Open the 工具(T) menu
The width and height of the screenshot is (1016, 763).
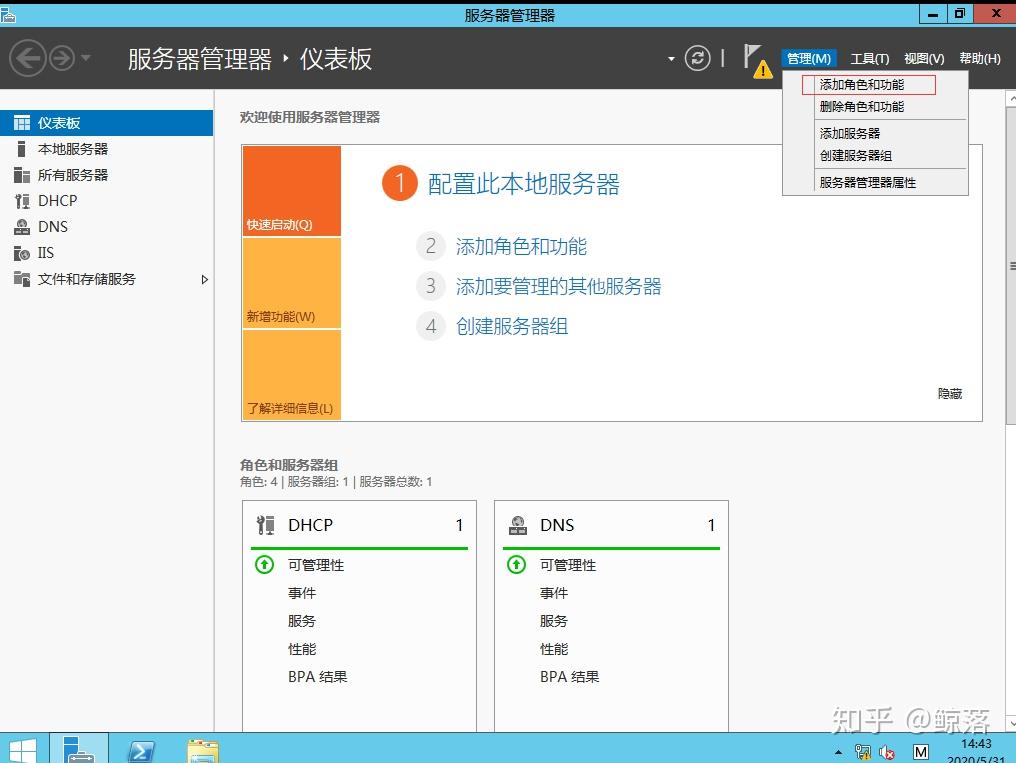point(868,58)
